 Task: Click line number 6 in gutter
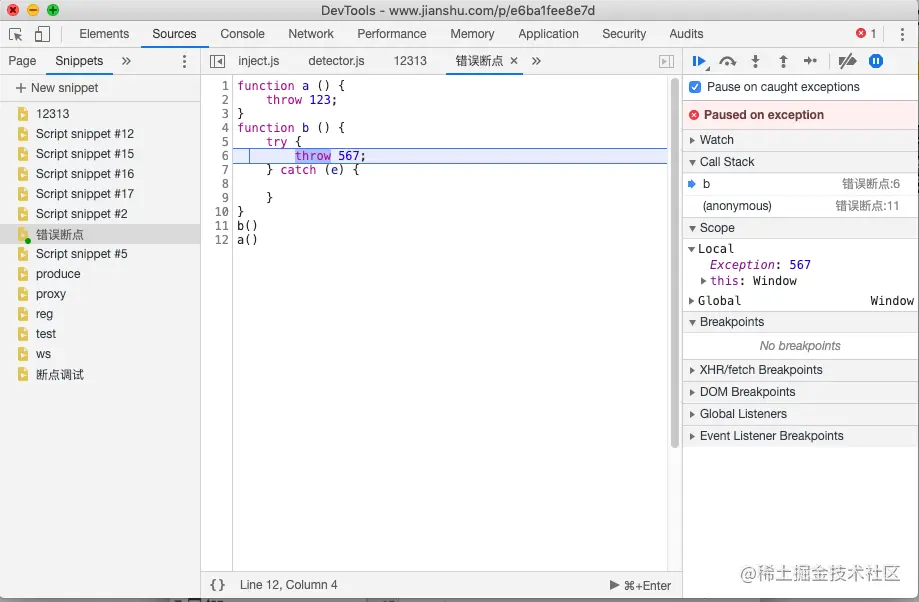224,156
